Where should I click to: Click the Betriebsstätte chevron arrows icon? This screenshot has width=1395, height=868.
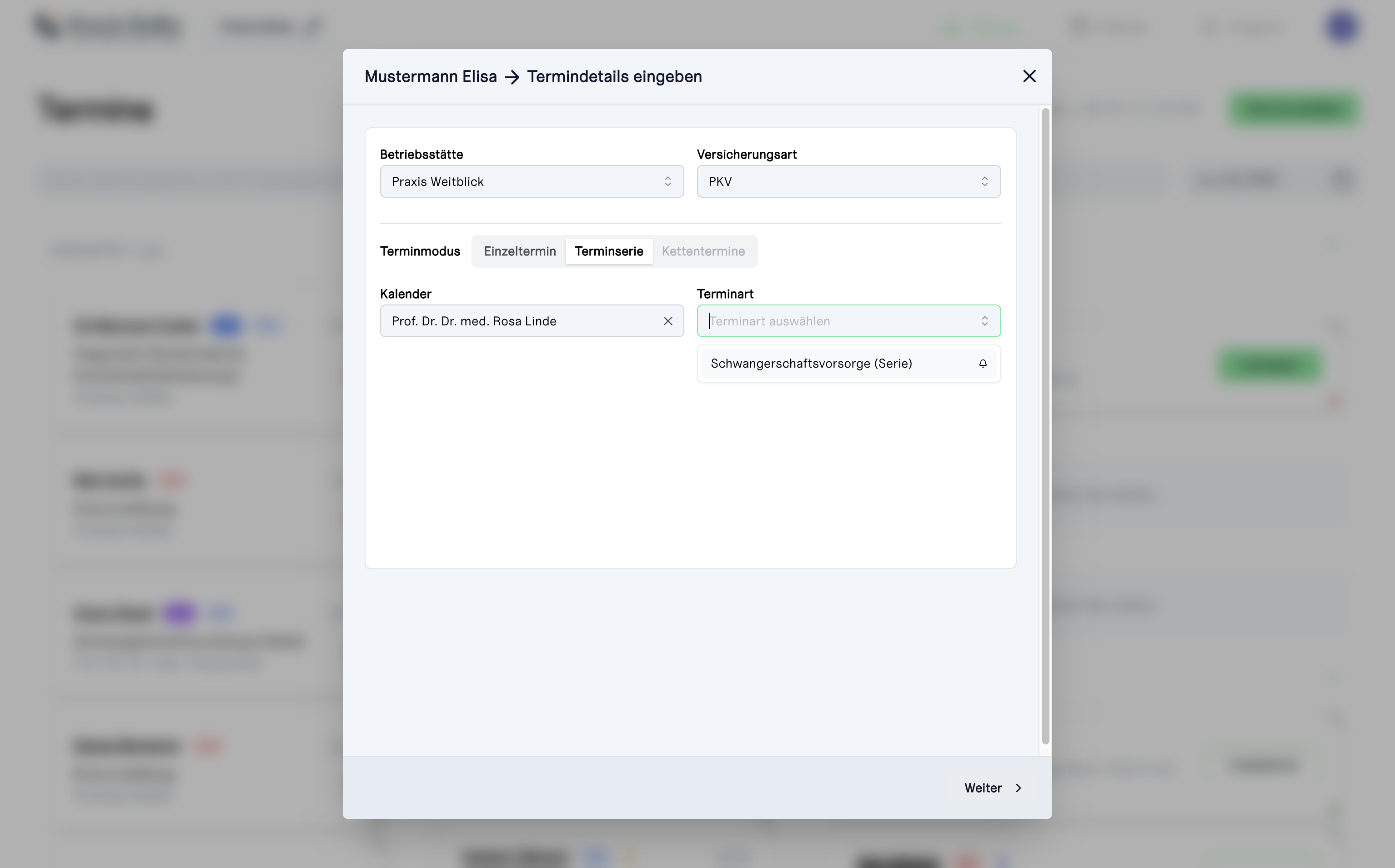(667, 181)
